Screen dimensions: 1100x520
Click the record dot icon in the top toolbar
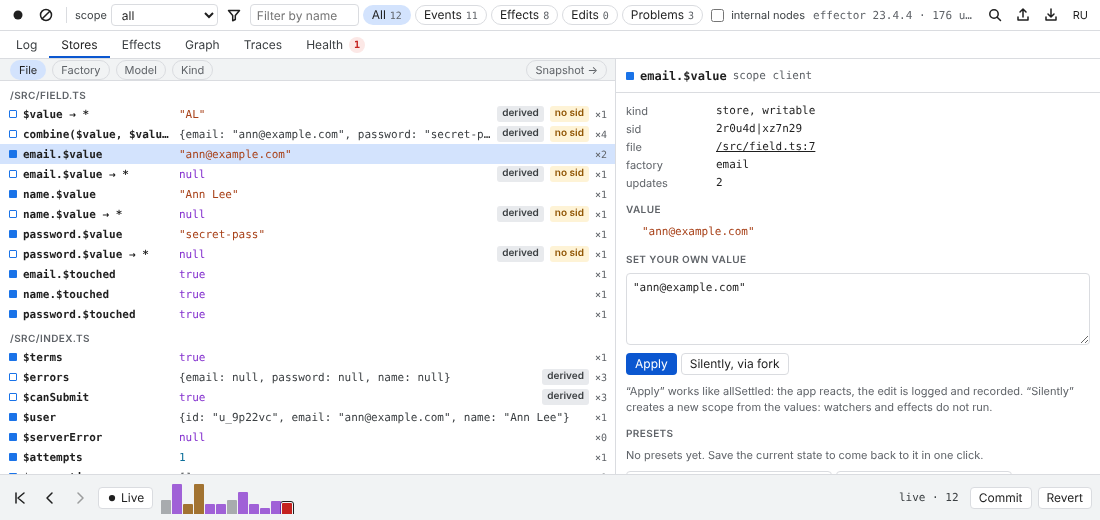click(x=18, y=15)
